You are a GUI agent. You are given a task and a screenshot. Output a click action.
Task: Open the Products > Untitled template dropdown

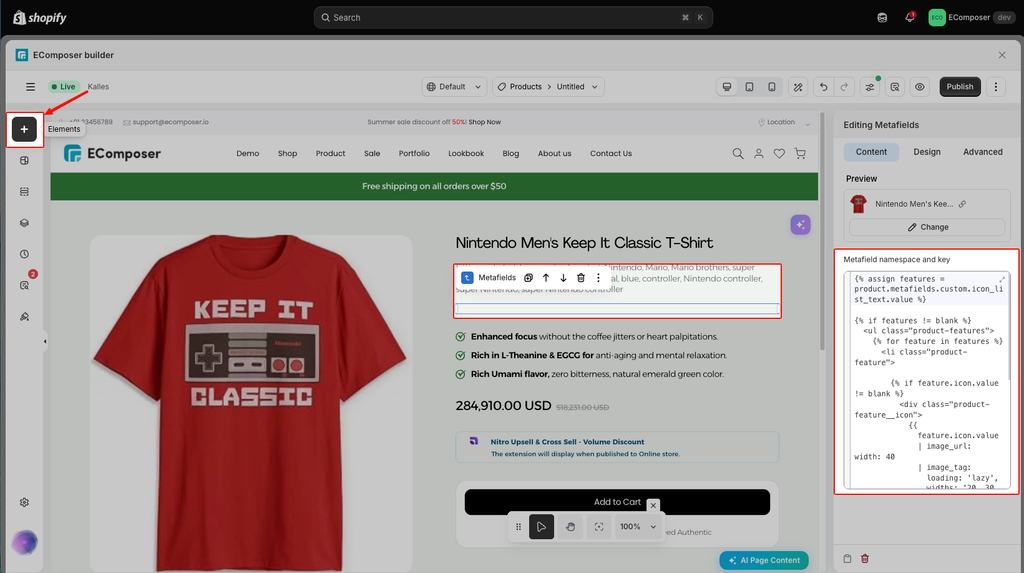pos(548,87)
